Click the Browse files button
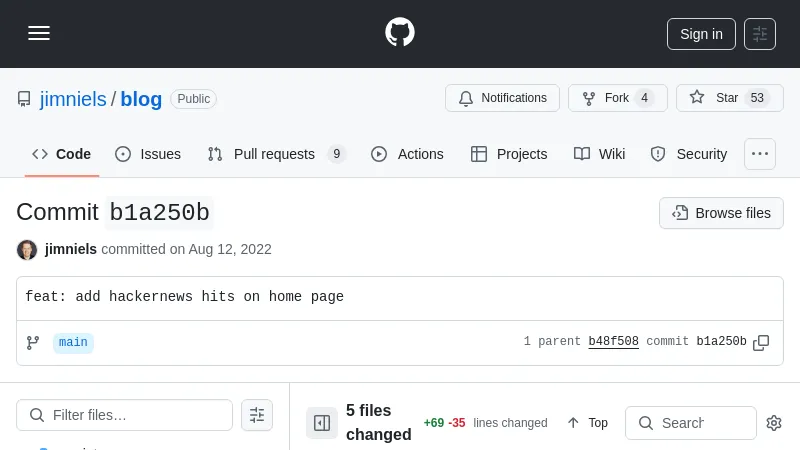This screenshot has width=800, height=450. click(x=721, y=213)
